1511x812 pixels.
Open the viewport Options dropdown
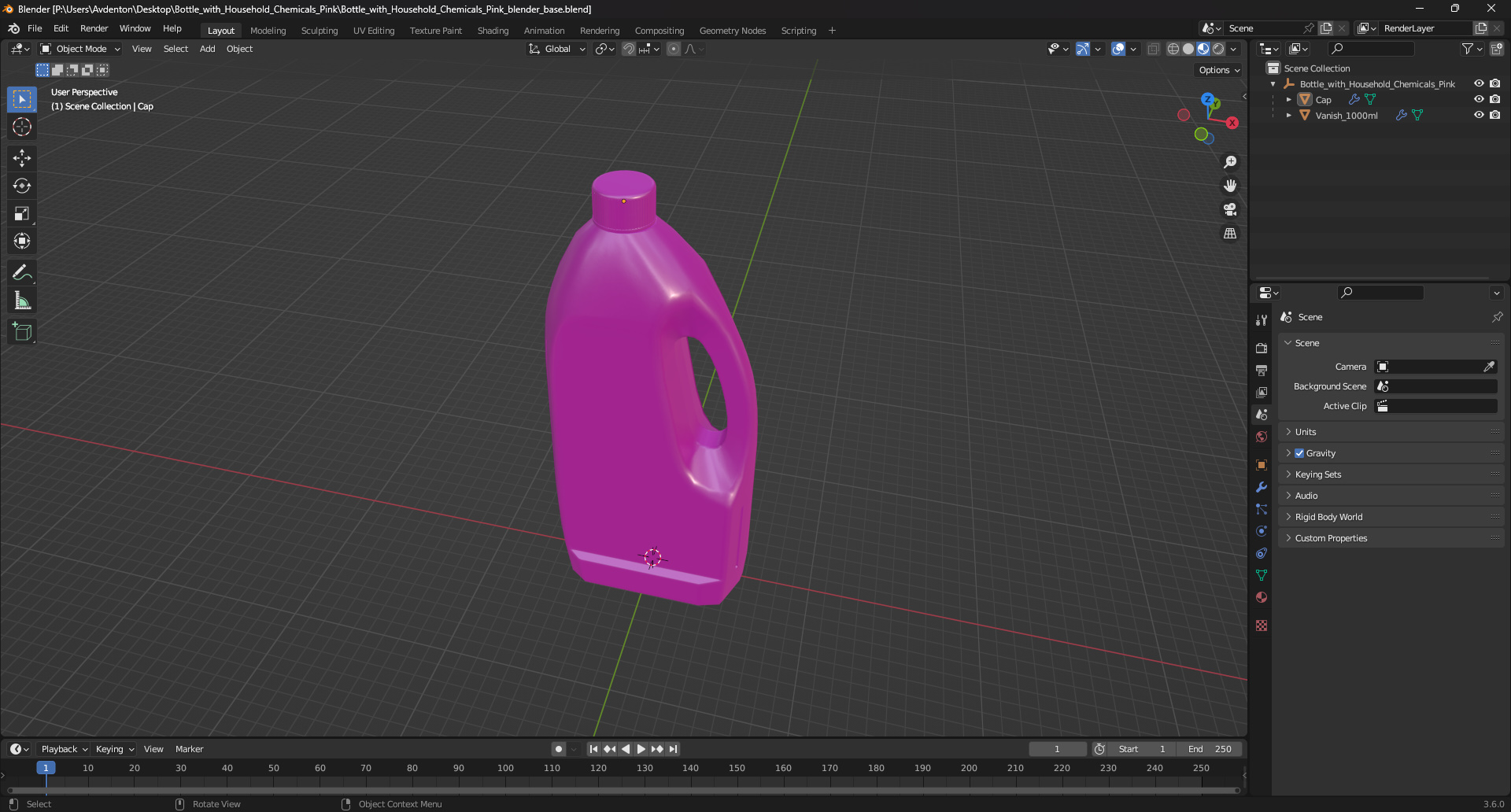[x=1218, y=70]
